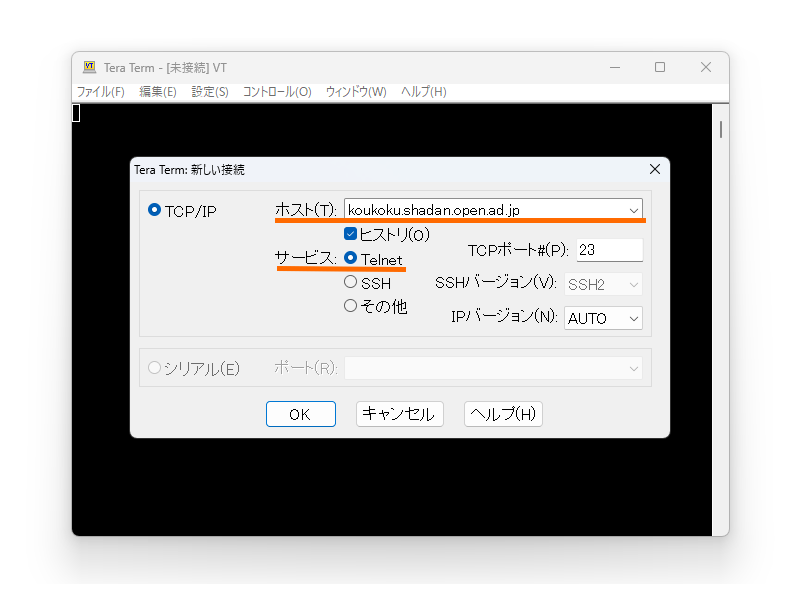Viewport: 800px width, 600px height.
Task: Select the SSH service radio button
Action: click(351, 282)
